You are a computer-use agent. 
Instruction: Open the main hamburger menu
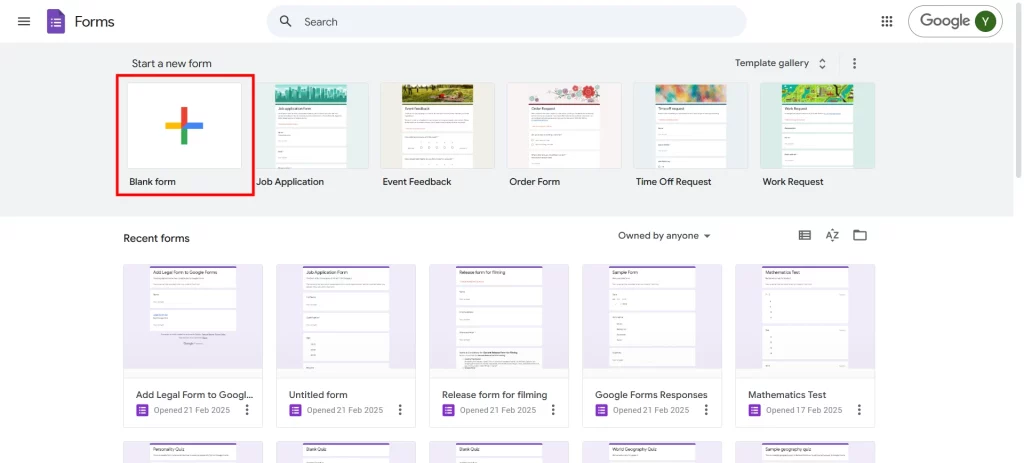tap(24, 21)
